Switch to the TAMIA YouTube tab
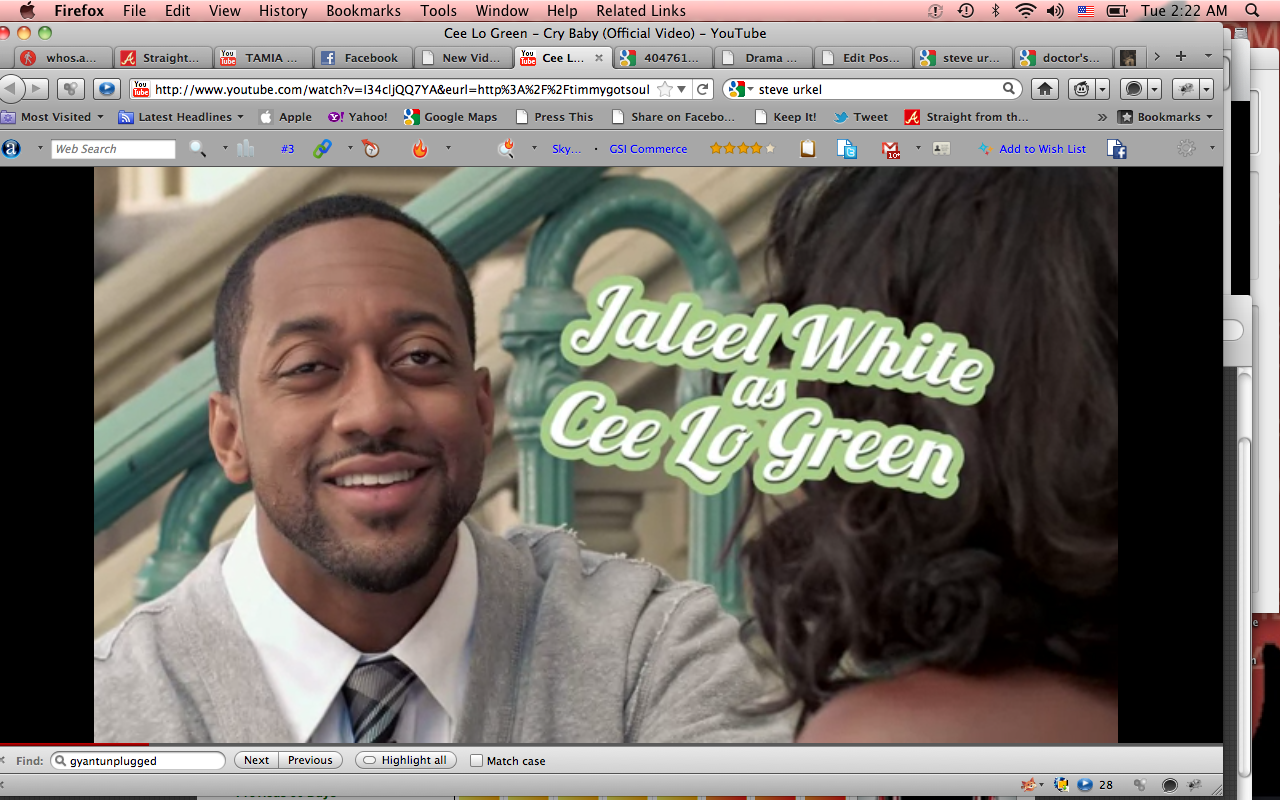The width and height of the screenshot is (1280, 800). pos(262,58)
